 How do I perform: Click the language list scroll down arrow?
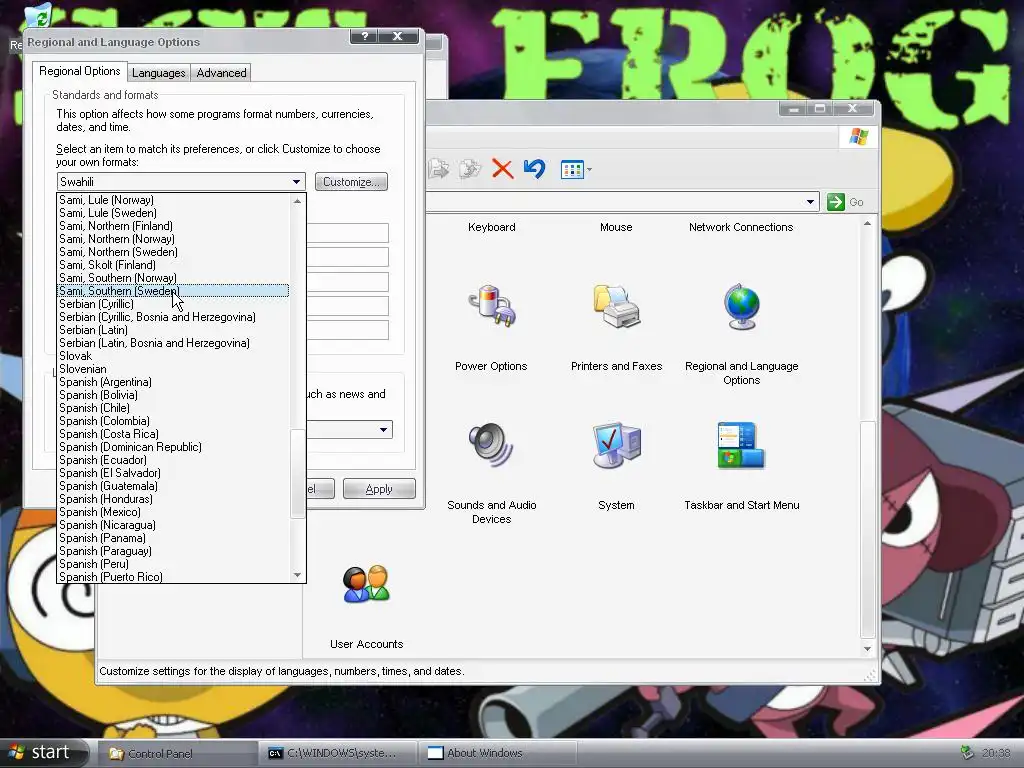(298, 575)
